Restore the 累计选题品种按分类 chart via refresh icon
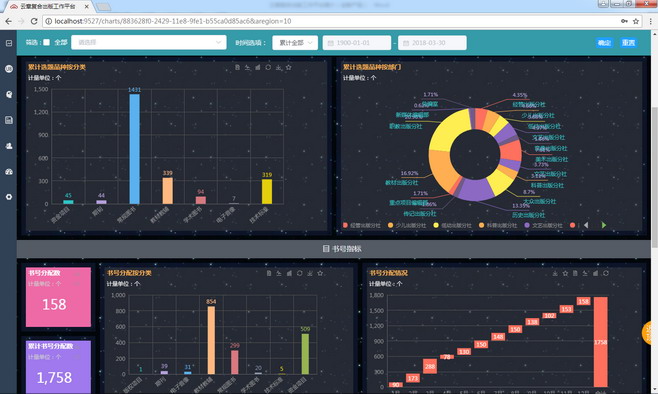 (x=268, y=67)
